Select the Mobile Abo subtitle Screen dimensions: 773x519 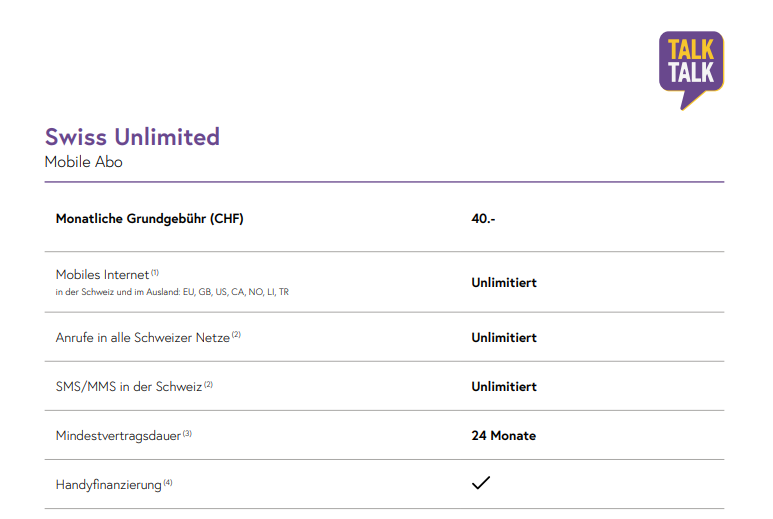pos(84,161)
